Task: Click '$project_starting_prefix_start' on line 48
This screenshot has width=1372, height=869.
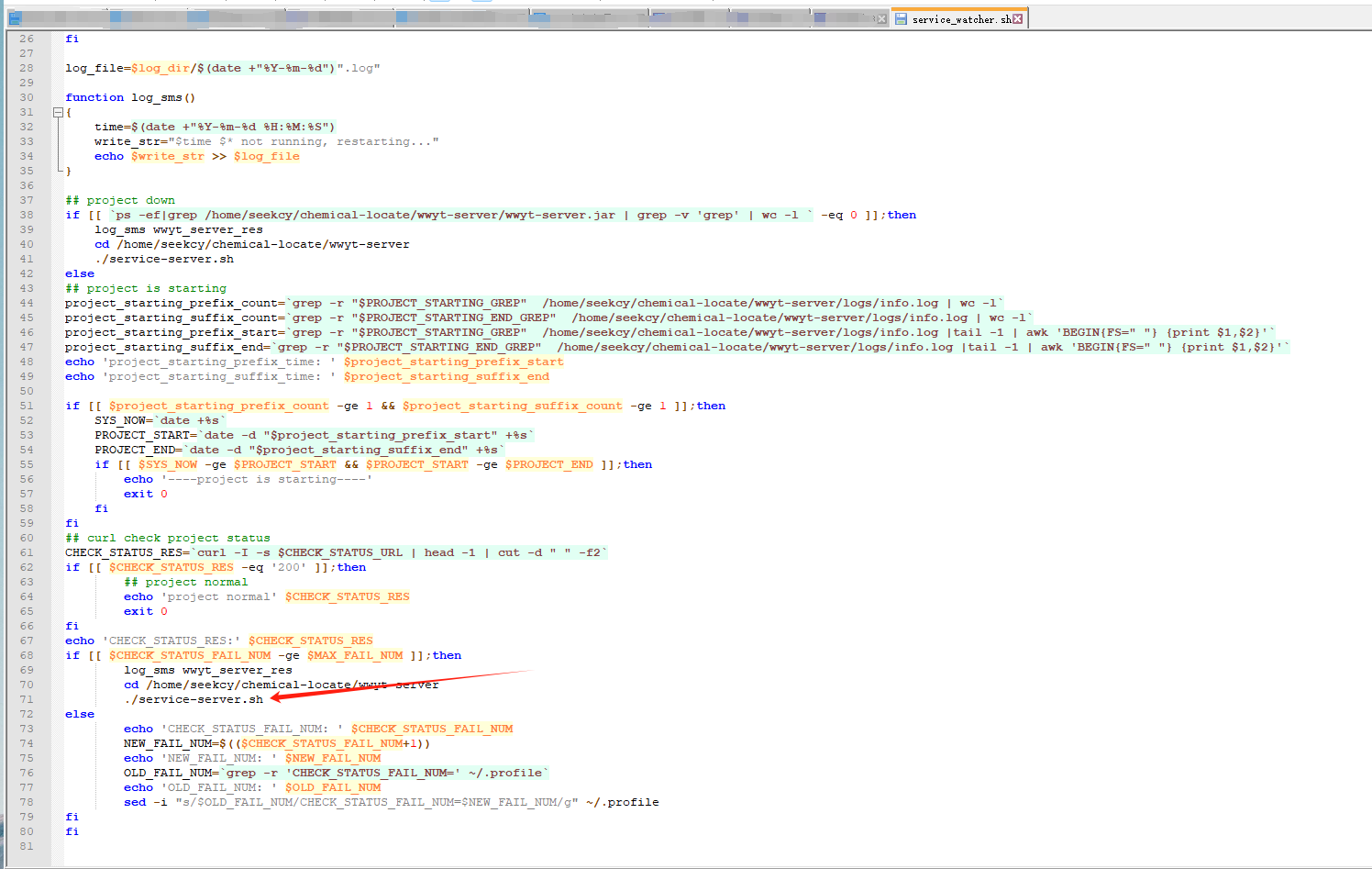Action: [454, 362]
